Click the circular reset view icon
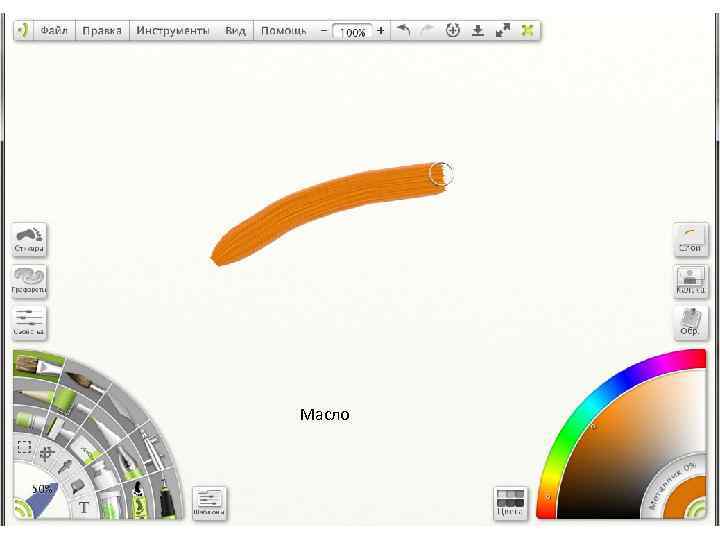 click(x=453, y=31)
